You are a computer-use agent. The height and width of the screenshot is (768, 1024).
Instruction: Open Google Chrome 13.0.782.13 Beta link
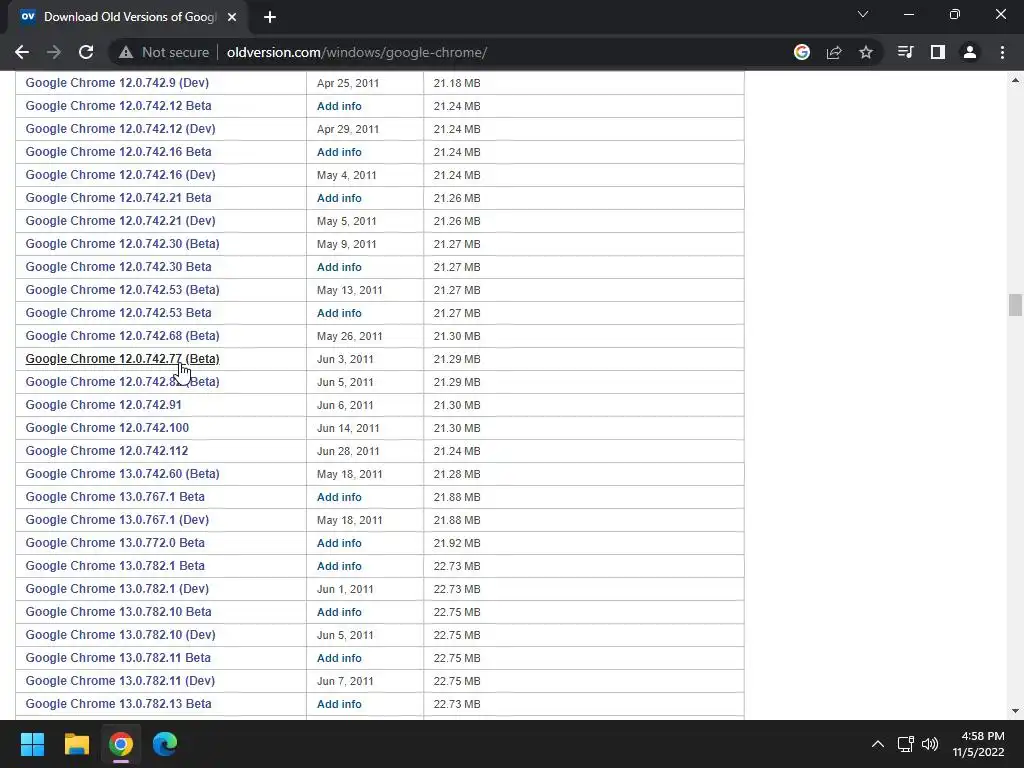[x=118, y=704]
